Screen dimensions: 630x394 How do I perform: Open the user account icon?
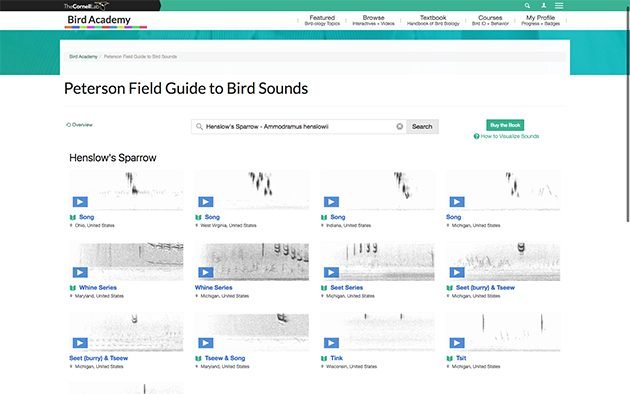point(544,6)
